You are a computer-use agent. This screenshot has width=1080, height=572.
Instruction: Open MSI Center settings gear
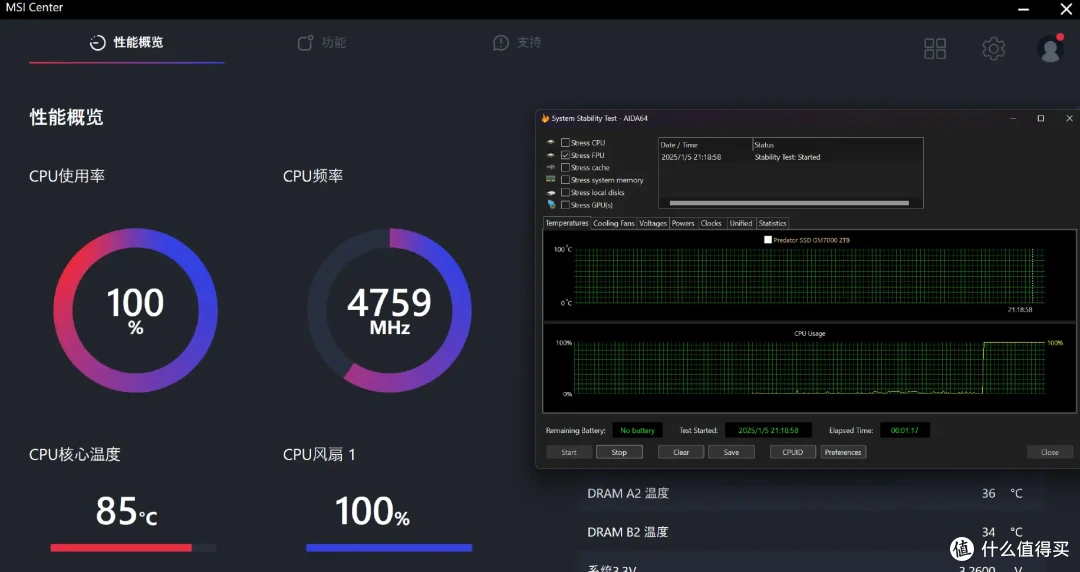click(993, 48)
